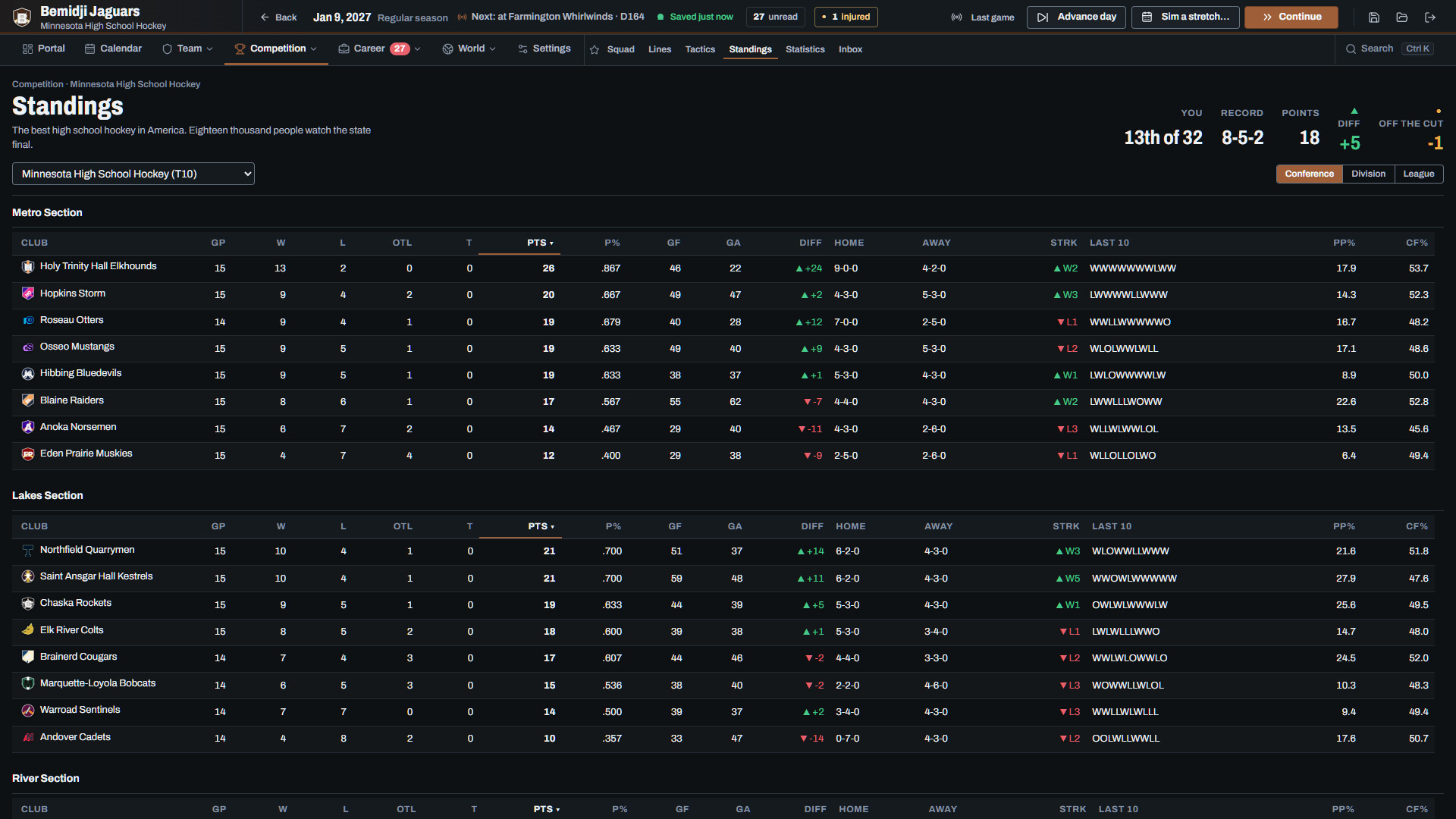The height and width of the screenshot is (819, 1456).
Task: Click the Bemidji Jaguars club crest icon
Action: (22, 17)
